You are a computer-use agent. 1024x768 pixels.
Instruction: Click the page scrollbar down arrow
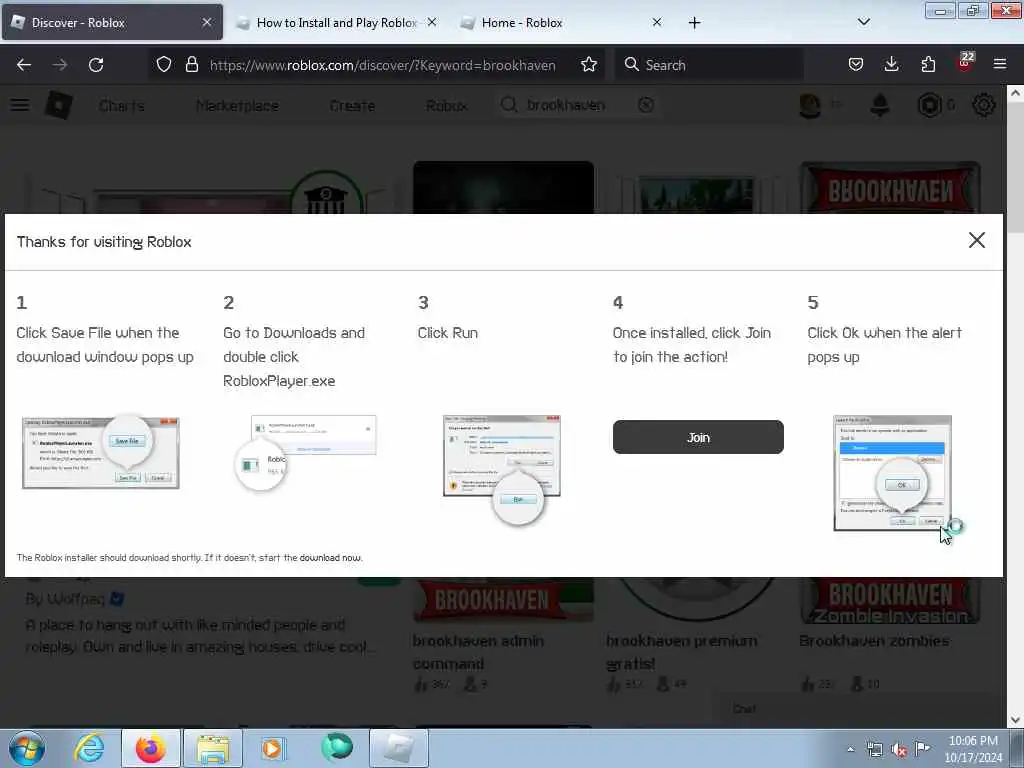(x=1015, y=720)
